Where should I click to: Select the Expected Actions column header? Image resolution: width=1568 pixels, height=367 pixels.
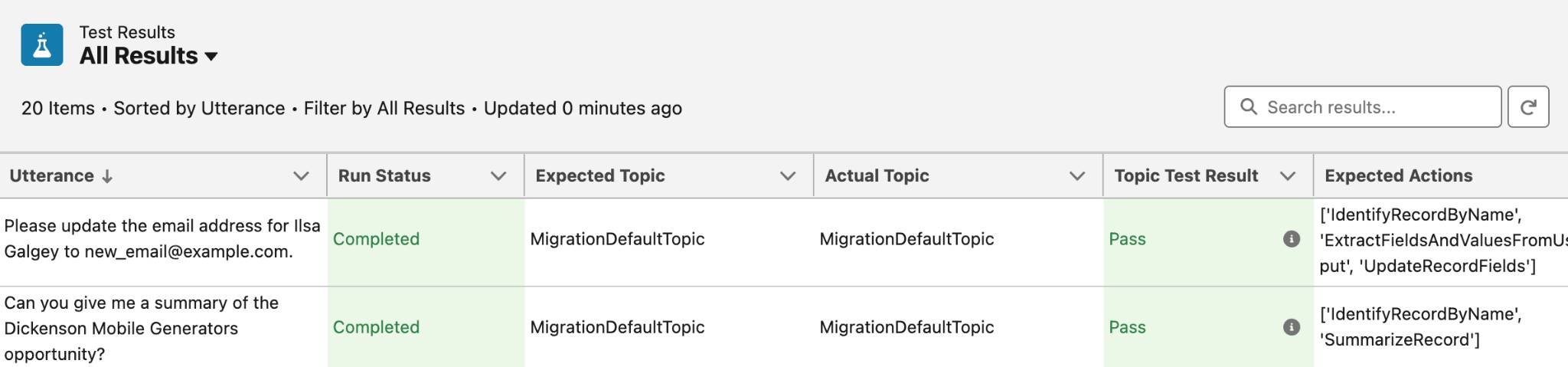(x=1399, y=175)
